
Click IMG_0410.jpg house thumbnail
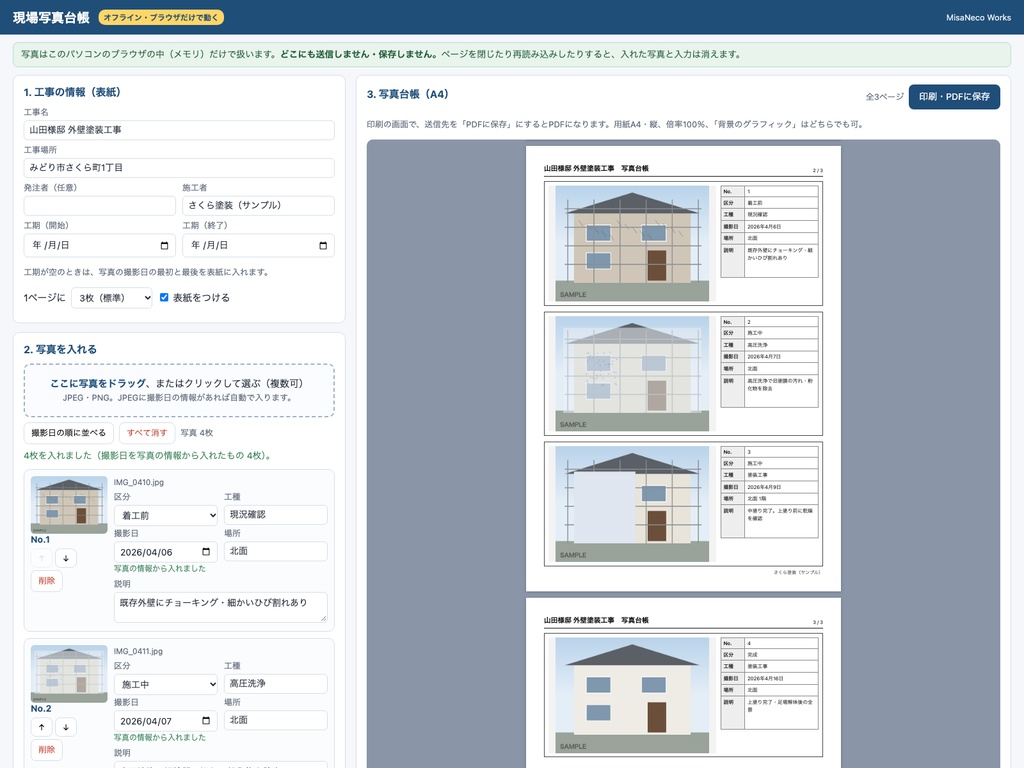(x=69, y=505)
